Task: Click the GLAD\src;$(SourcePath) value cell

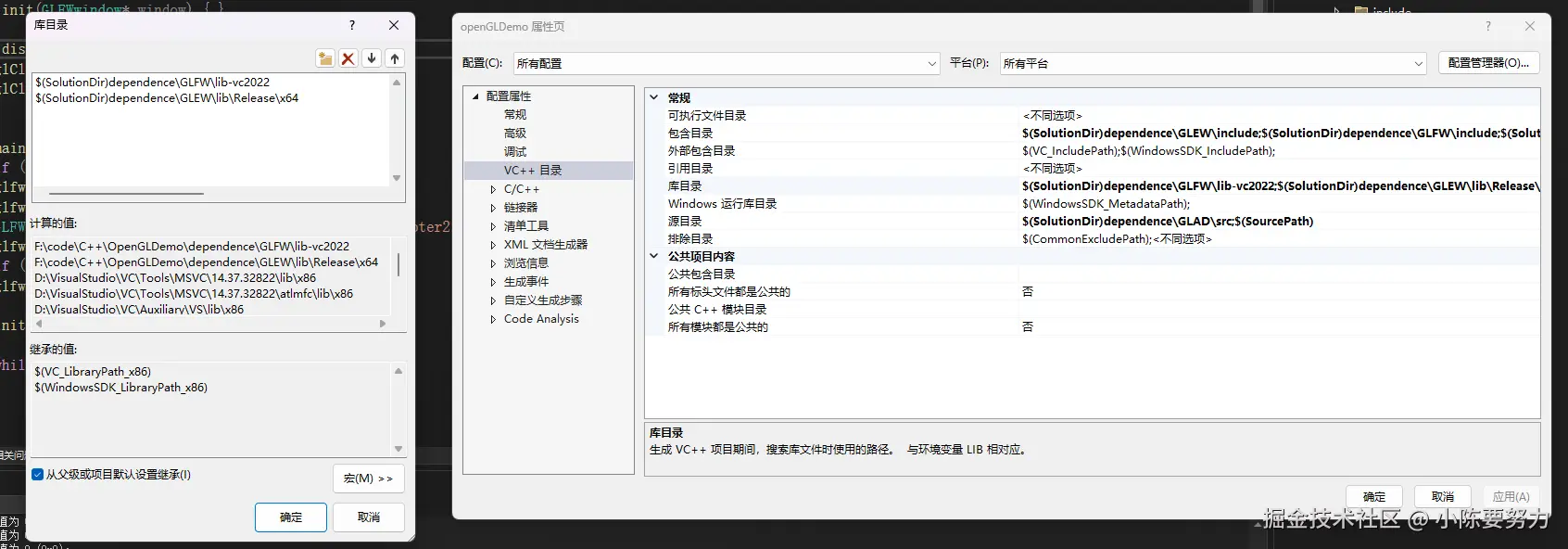Action: [1279, 222]
